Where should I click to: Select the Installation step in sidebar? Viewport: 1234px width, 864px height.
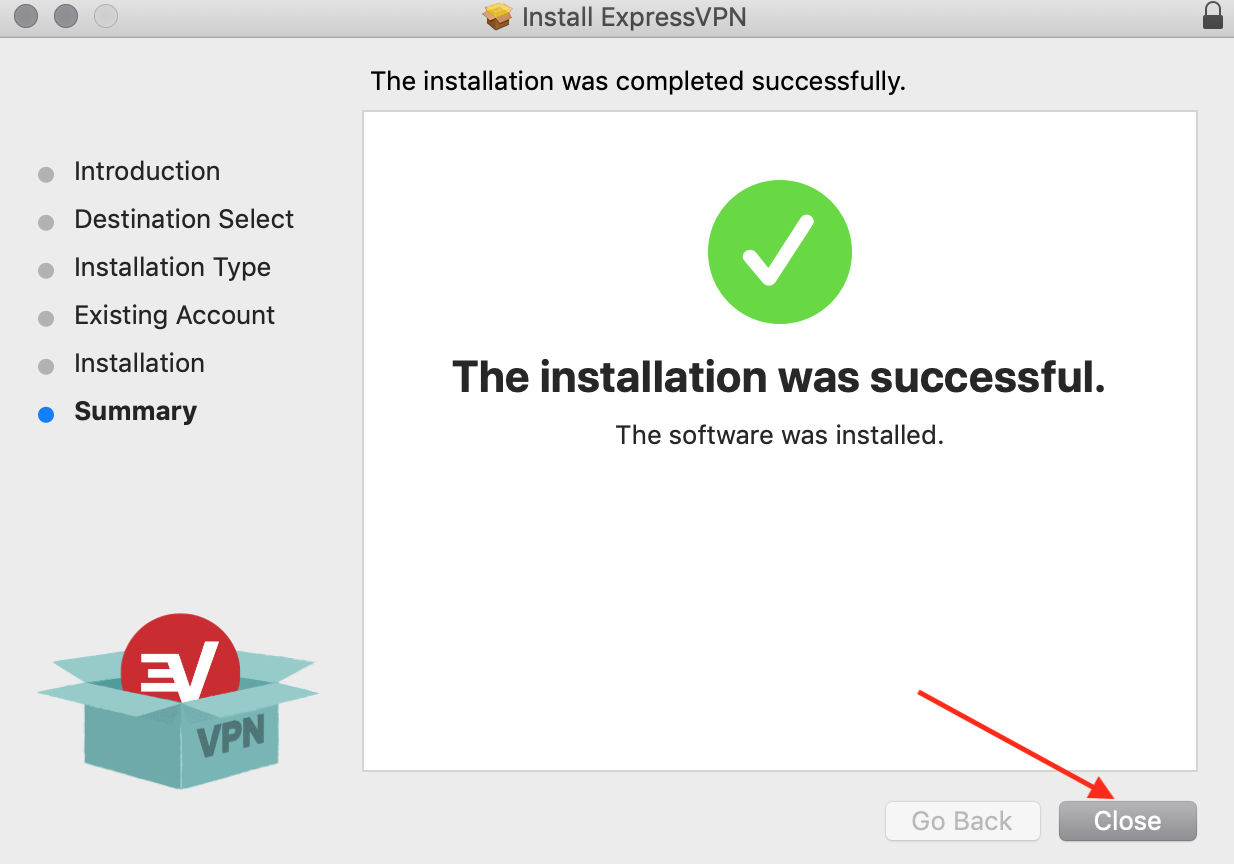(139, 364)
